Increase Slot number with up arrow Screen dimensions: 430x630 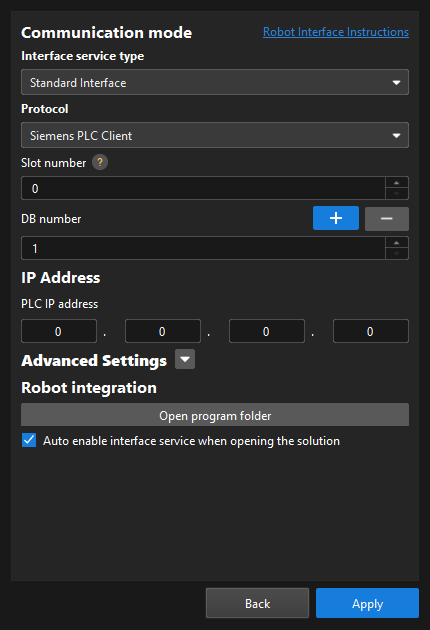click(x=397, y=183)
